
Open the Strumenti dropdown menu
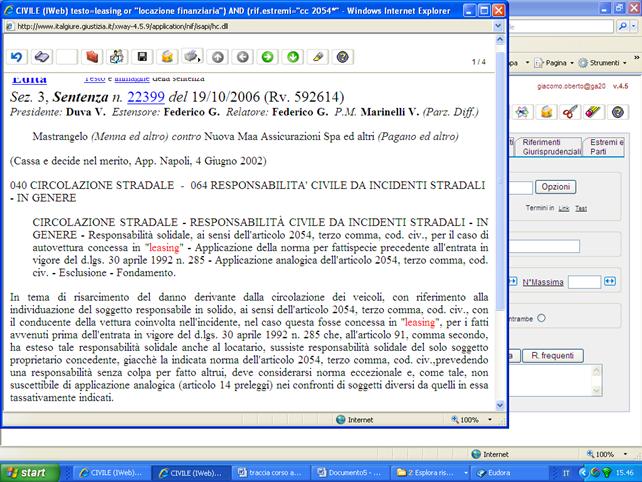pyautogui.click(x=603, y=63)
